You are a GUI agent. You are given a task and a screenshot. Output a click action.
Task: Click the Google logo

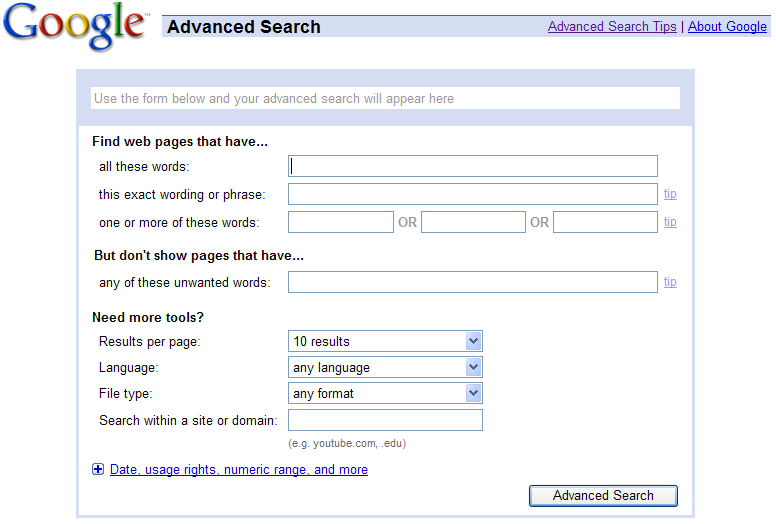pos(75,26)
